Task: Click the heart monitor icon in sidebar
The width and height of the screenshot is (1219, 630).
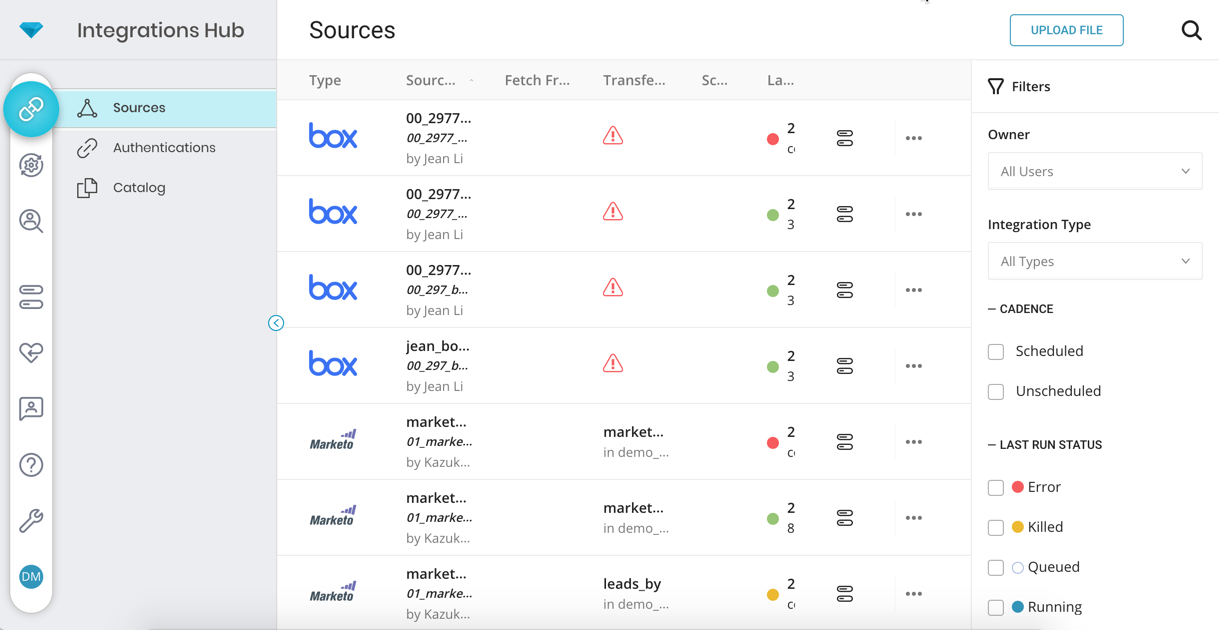Action: pyautogui.click(x=31, y=352)
